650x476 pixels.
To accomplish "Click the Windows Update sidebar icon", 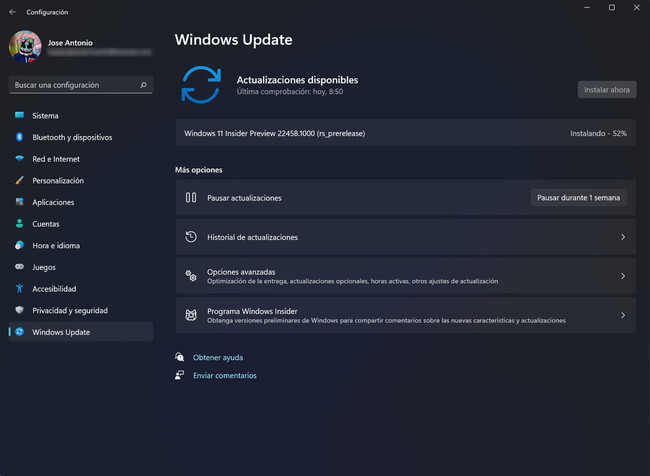I will (x=19, y=332).
